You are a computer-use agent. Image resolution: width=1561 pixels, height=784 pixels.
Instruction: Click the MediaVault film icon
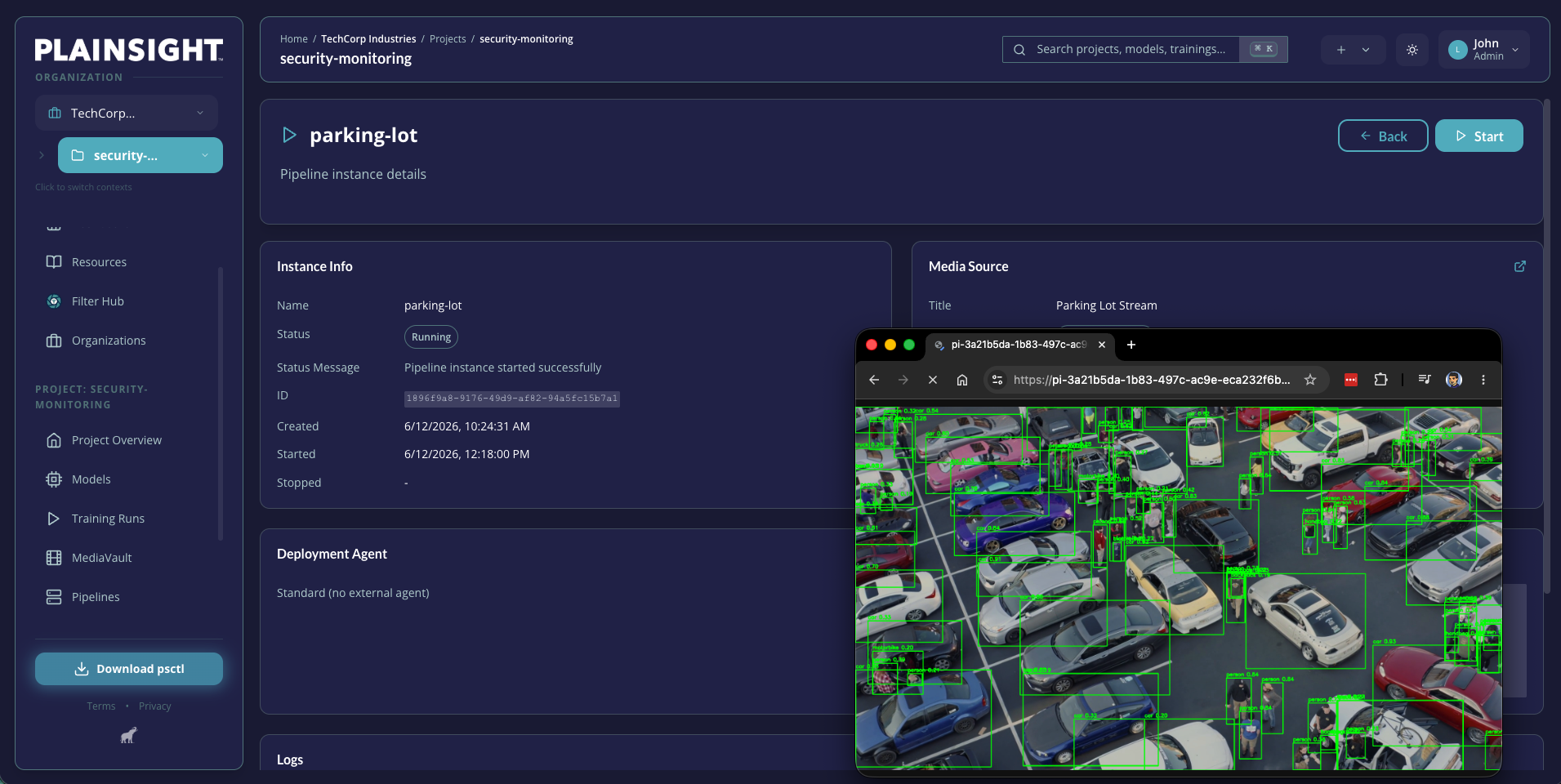coord(54,558)
